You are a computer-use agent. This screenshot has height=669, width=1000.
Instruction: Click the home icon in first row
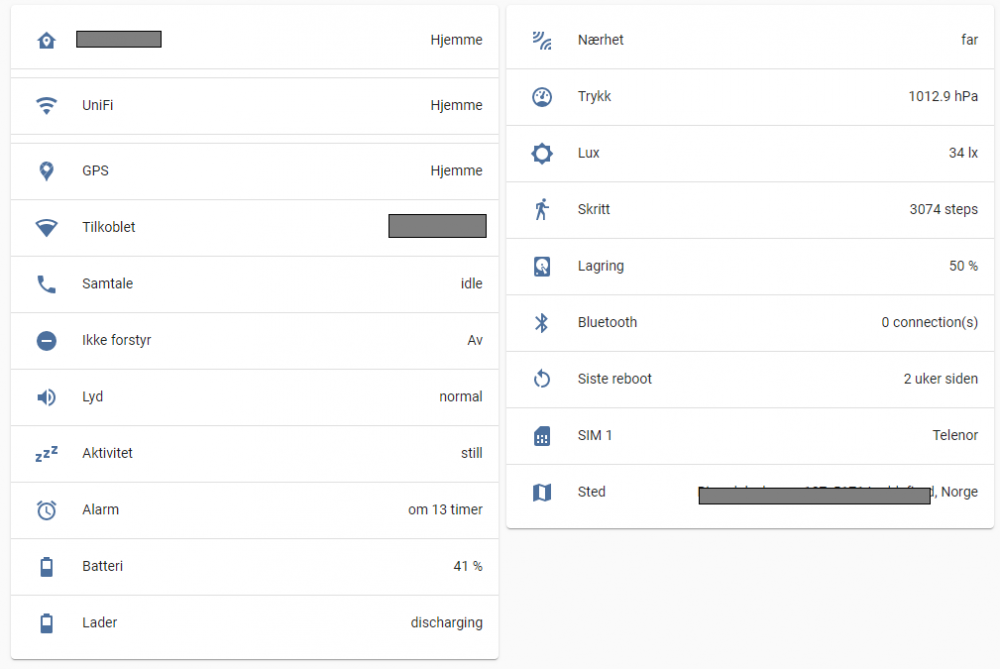coord(46,40)
